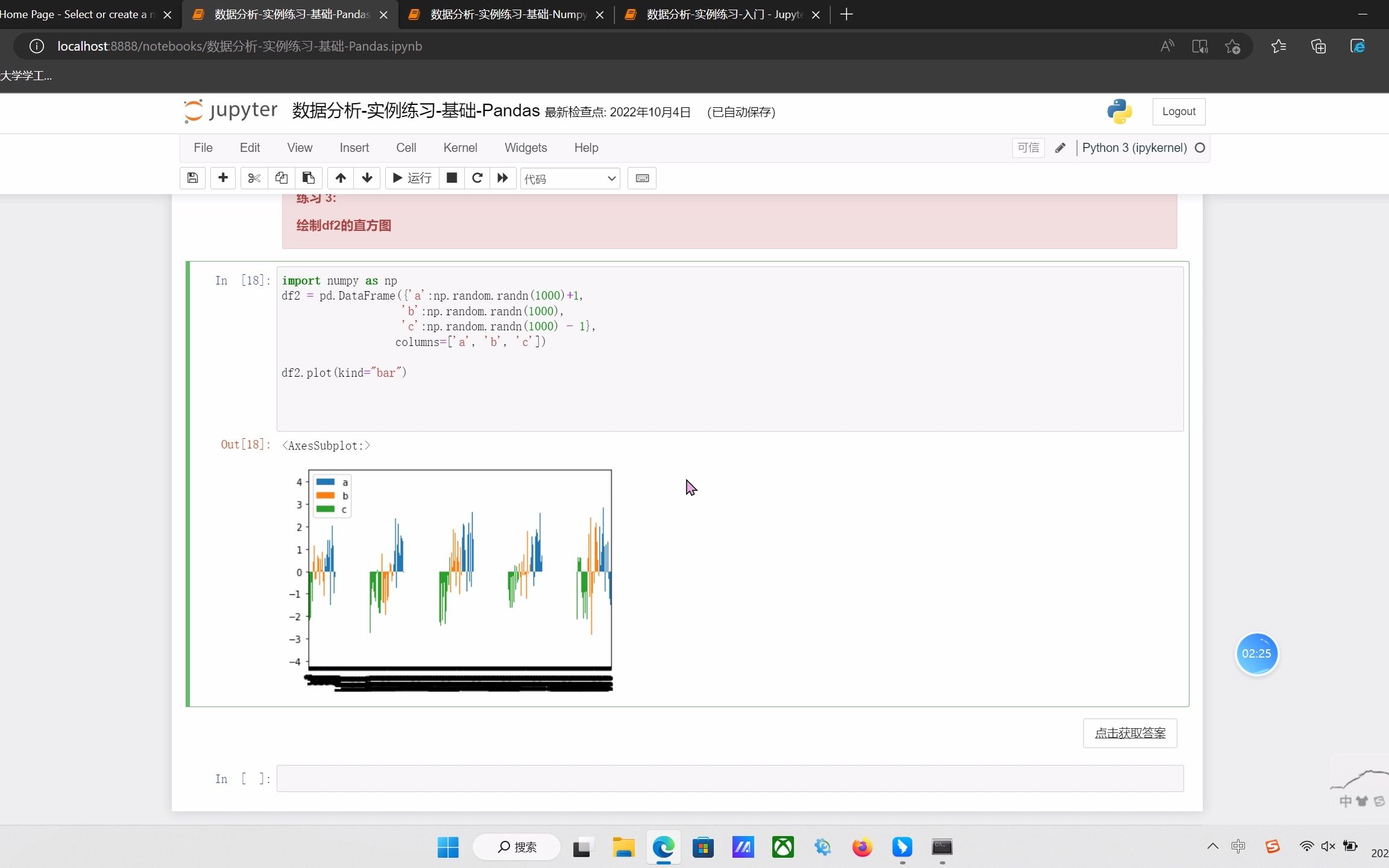Switch to the Numpy notebook tab
This screenshot has width=1389, height=868.
pos(508,14)
